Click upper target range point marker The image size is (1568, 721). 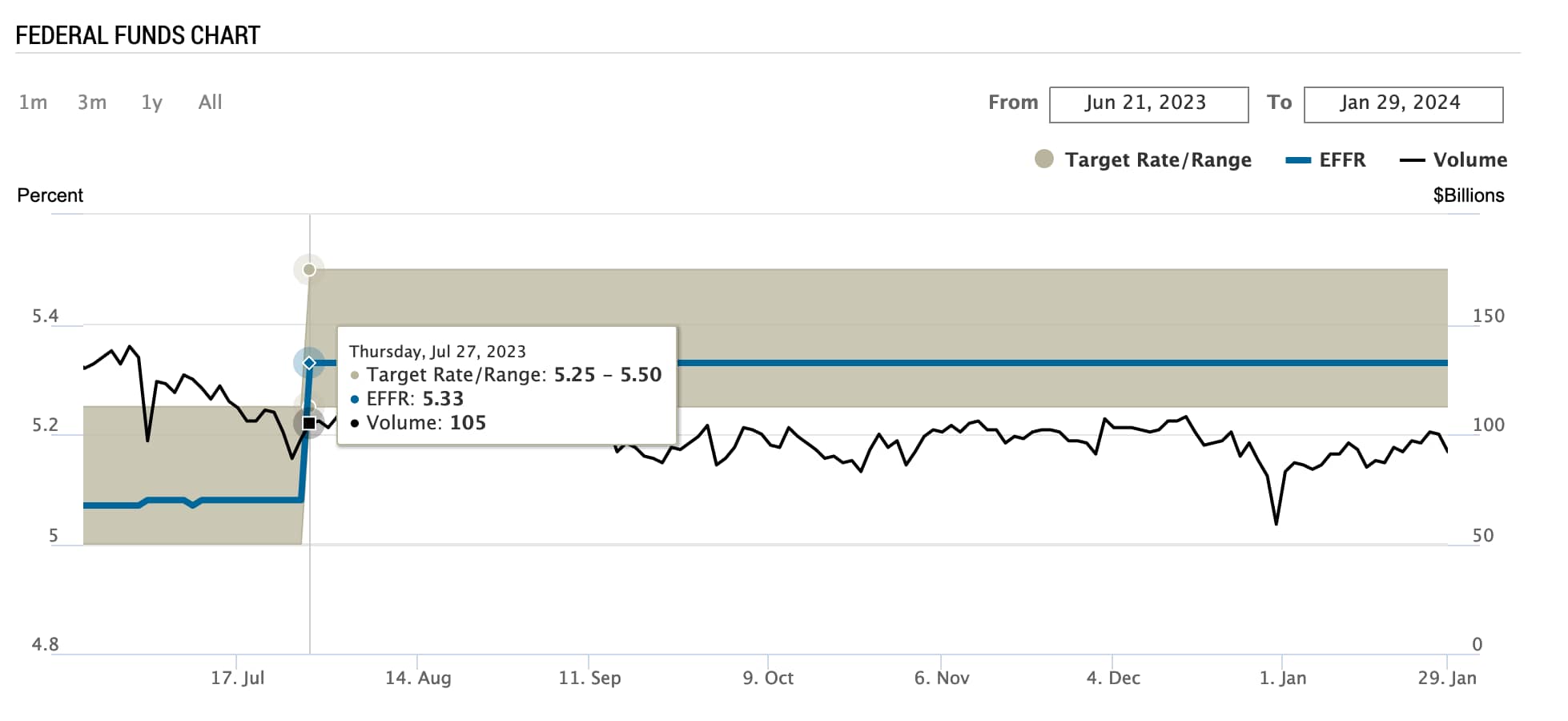[309, 269]
